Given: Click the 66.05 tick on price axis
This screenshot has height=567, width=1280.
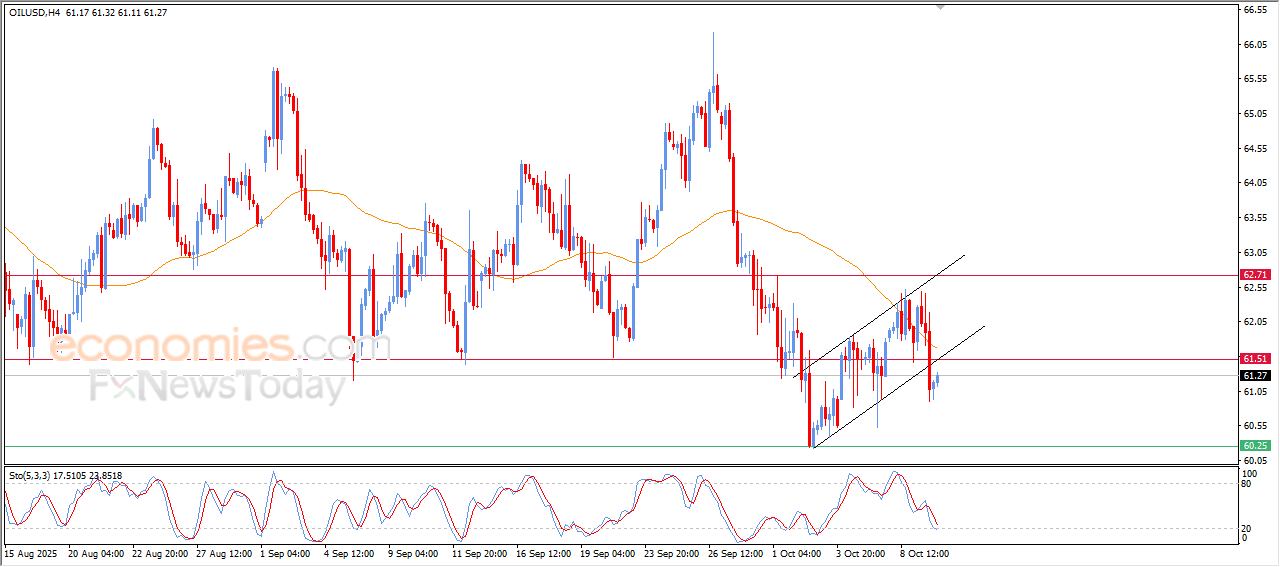Looking at the screenshot, I should (x=1254, y=45).
